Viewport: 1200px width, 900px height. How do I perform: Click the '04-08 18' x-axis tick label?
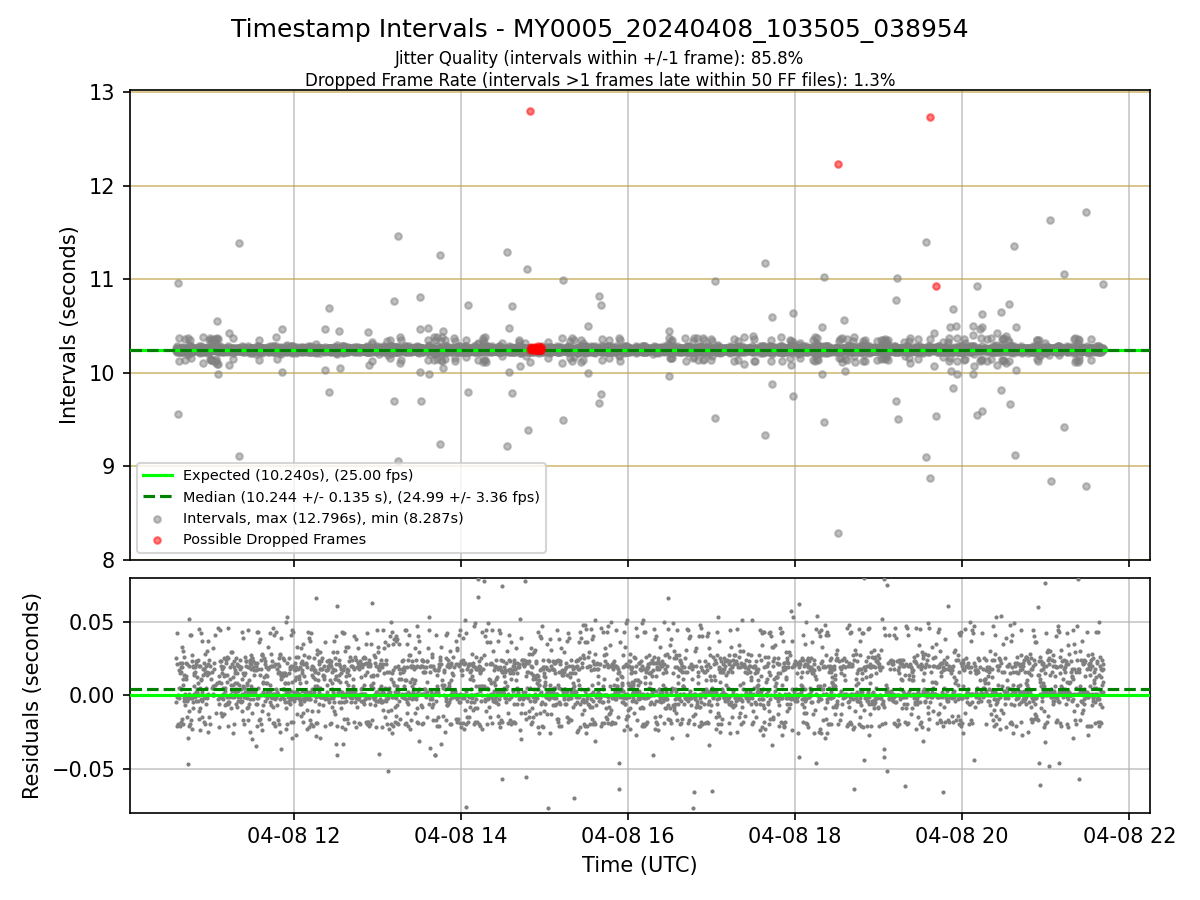[x=794, y=837]
